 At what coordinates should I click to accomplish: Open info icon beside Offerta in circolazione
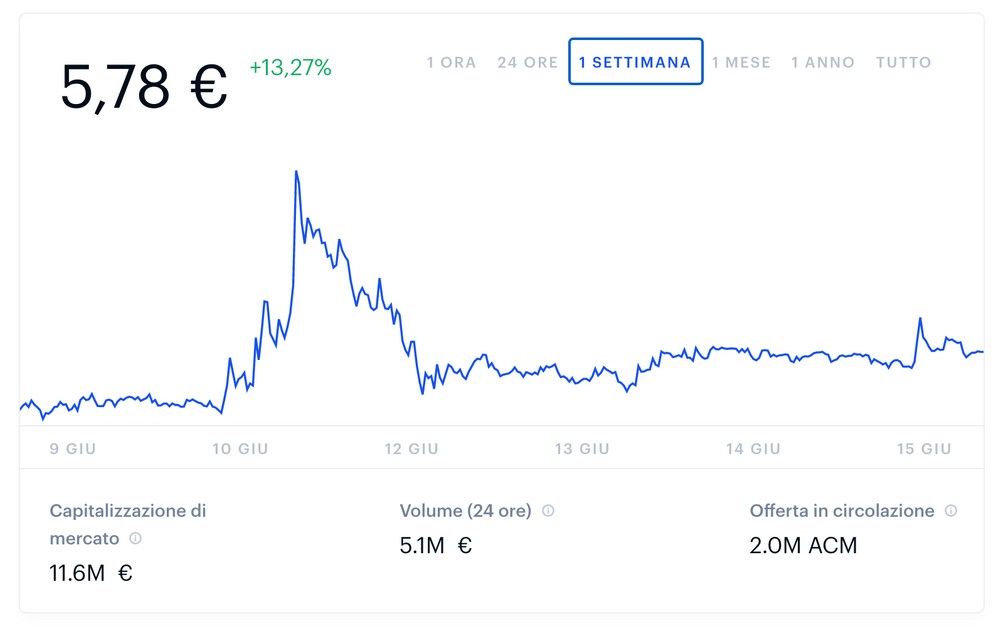coord(951,511)
